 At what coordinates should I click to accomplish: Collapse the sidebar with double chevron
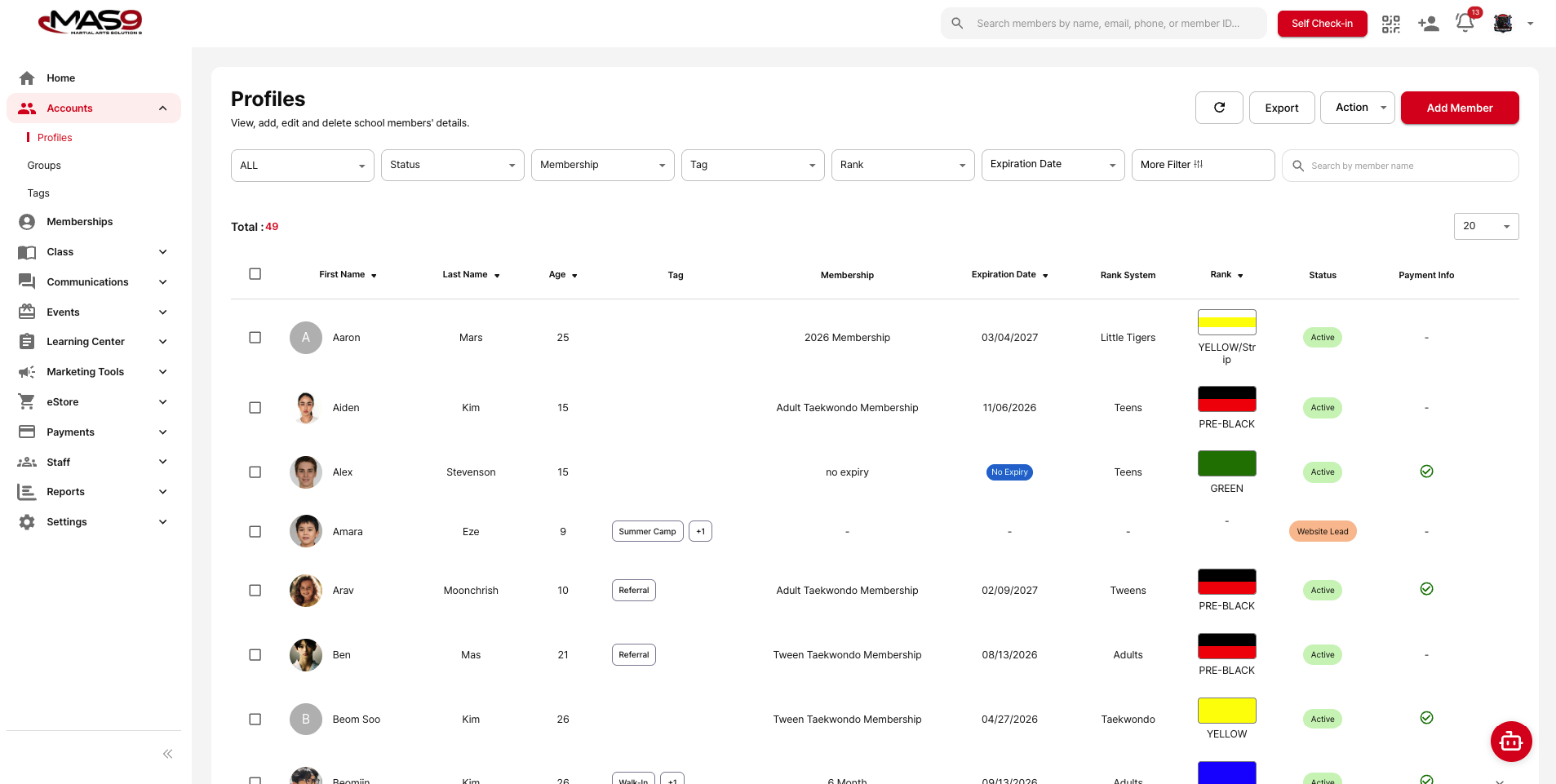[x=167, y=754]
